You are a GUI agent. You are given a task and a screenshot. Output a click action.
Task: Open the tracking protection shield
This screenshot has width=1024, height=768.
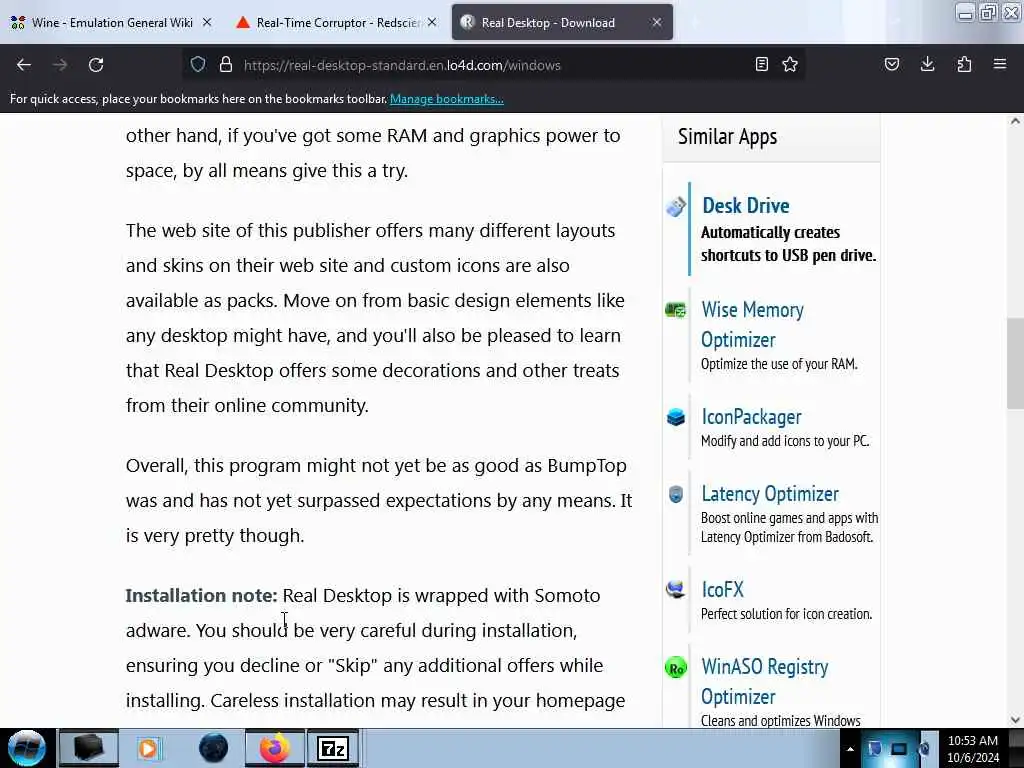[198, 65]
